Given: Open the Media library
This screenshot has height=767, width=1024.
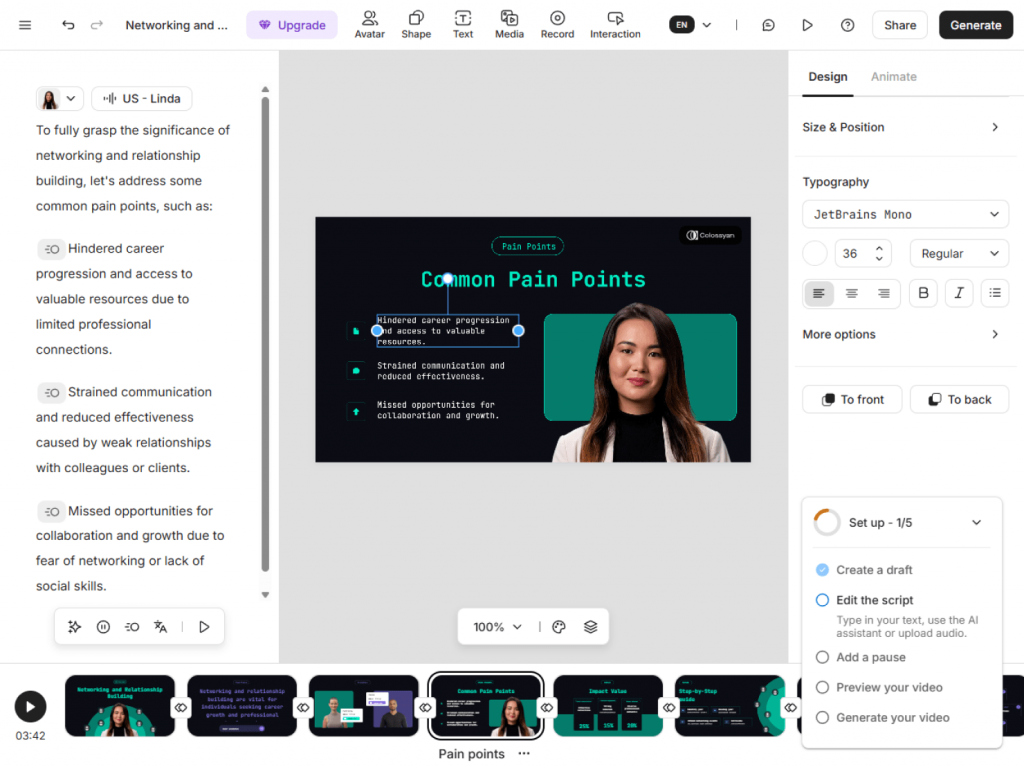Looking at the screenshot, I should [x=509, y=25].
